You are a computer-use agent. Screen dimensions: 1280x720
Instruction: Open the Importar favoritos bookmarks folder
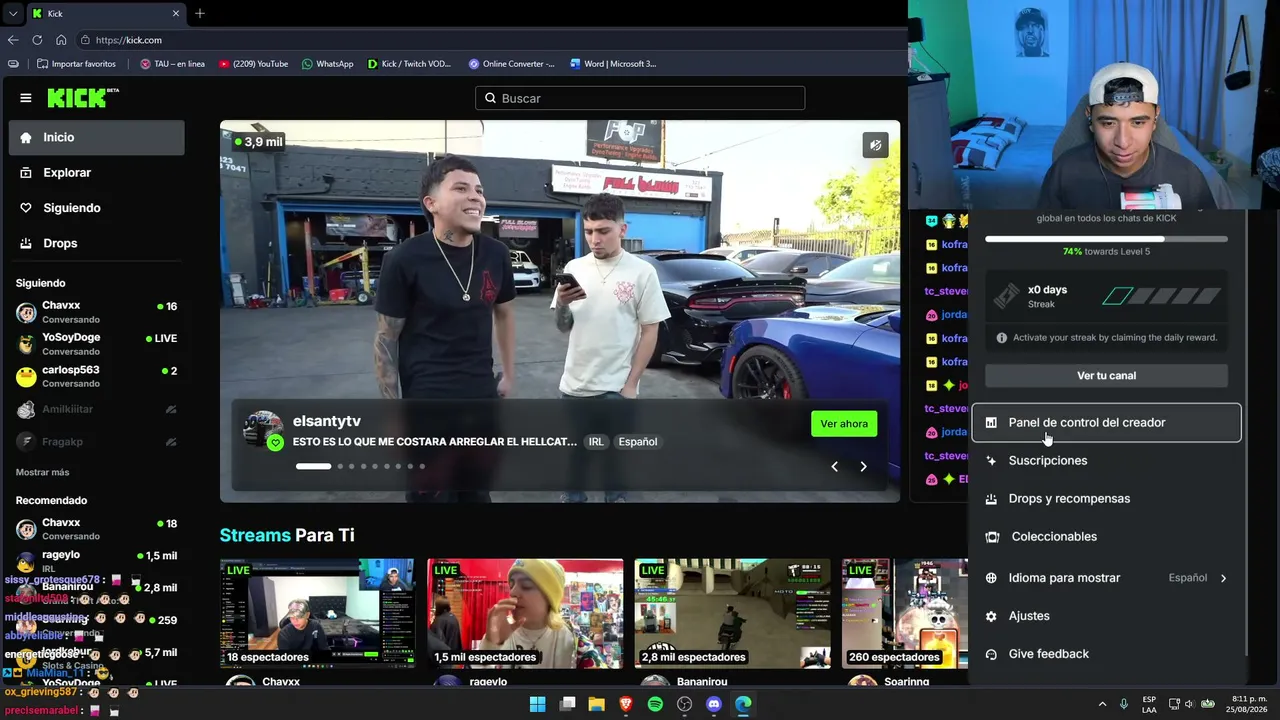tap(76, 64)
